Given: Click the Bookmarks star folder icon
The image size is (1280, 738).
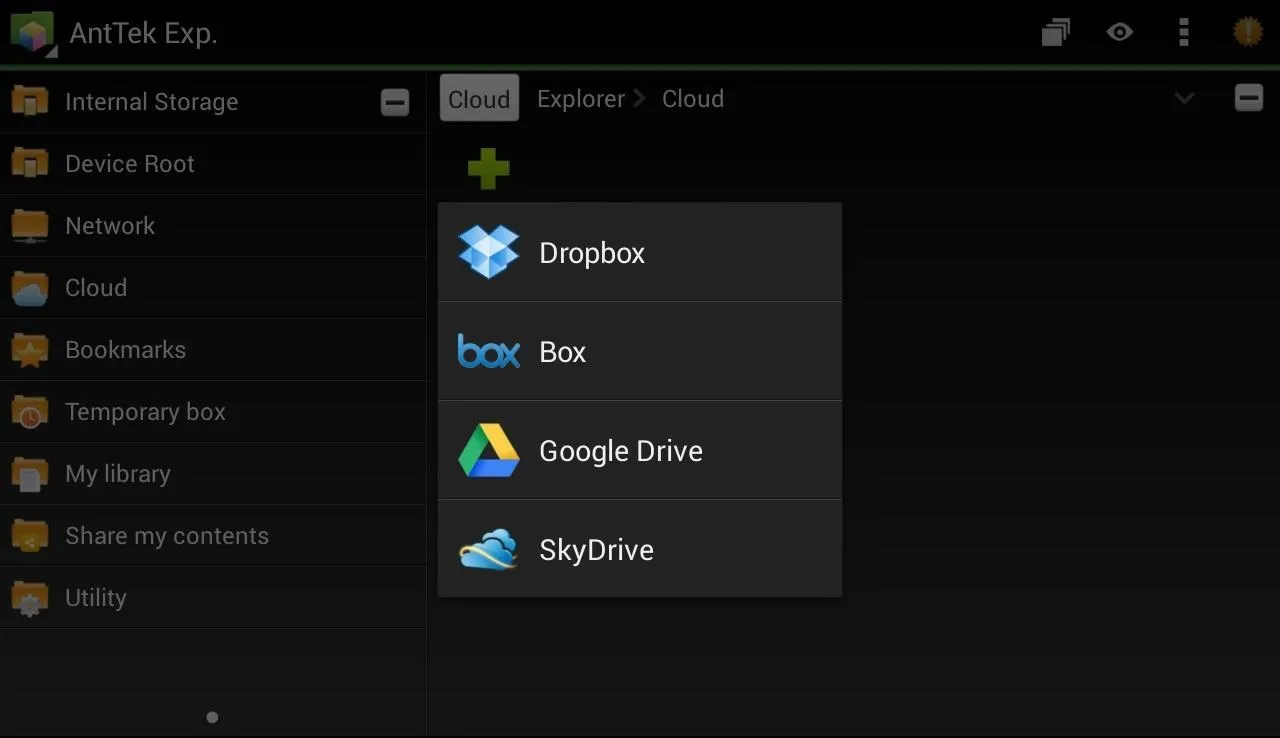Looking at the screenshot, I should (x=30, y=350).
